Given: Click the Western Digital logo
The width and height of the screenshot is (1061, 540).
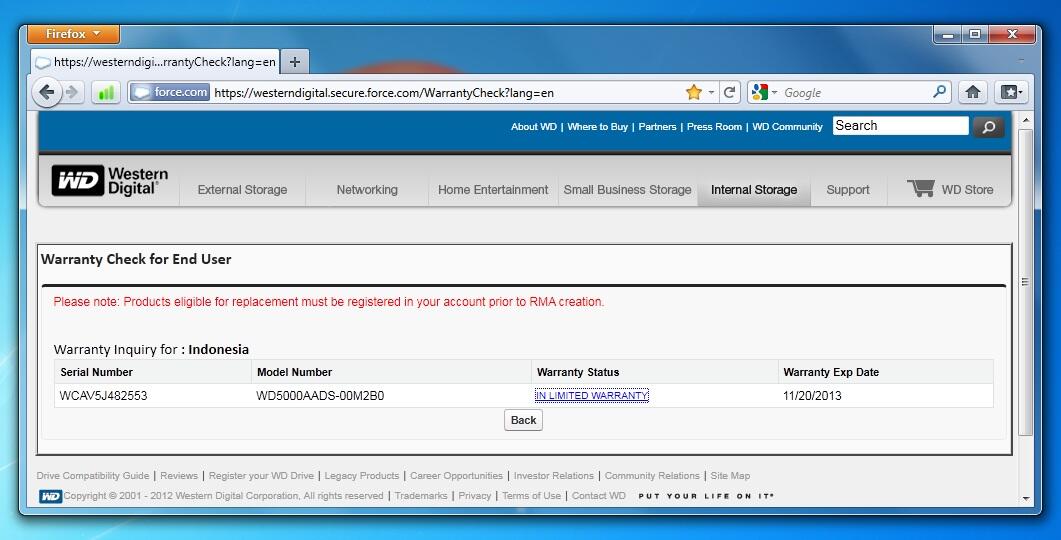Looking at the screenshot, I should [x=110, y=181].
